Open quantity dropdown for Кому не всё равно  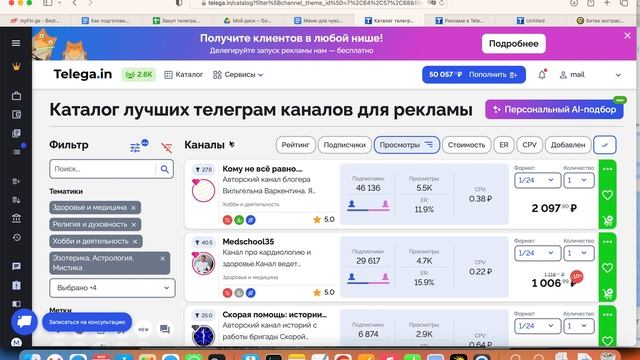578,180
